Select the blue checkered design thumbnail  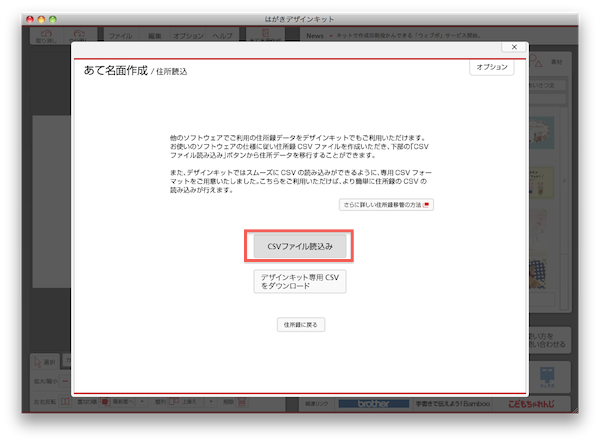pos(538,273)
